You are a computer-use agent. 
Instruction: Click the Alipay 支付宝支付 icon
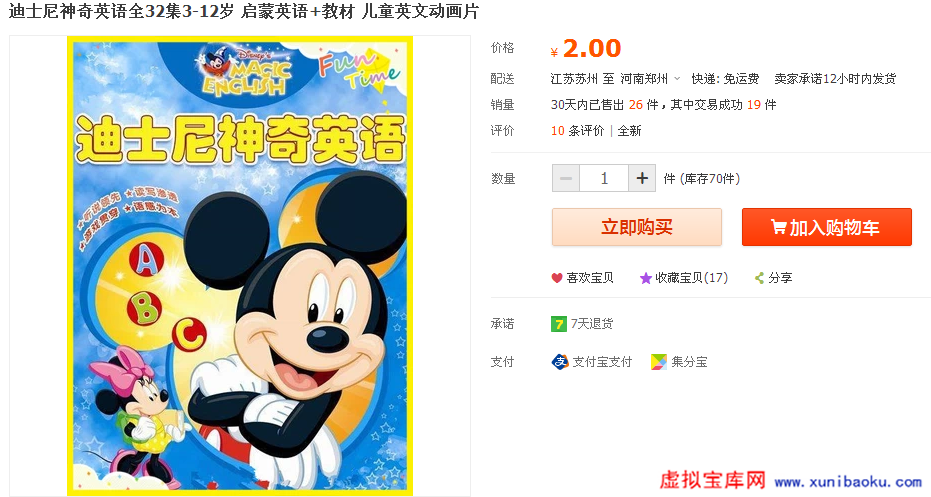point(560,362)
